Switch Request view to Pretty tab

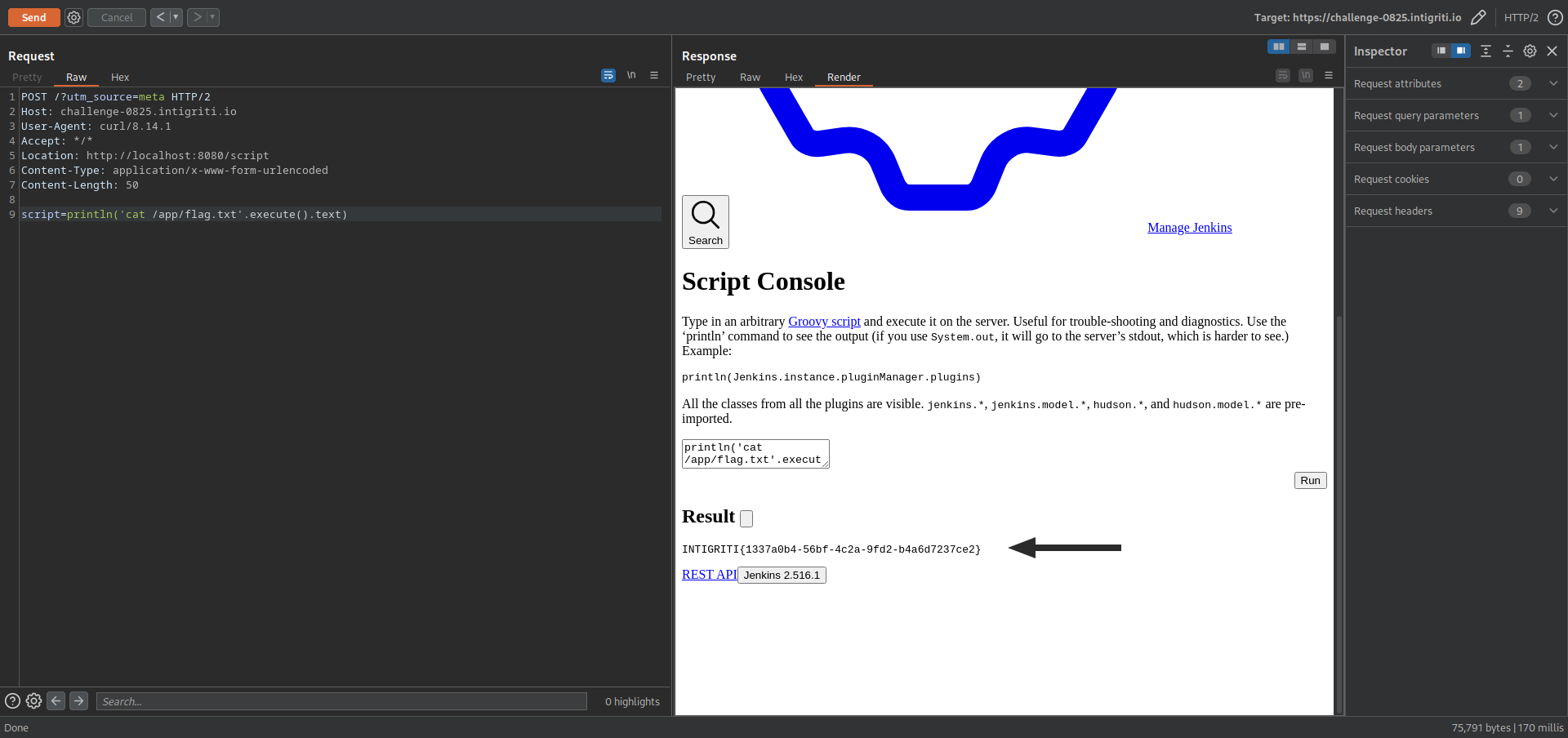[x=27, y=77]
